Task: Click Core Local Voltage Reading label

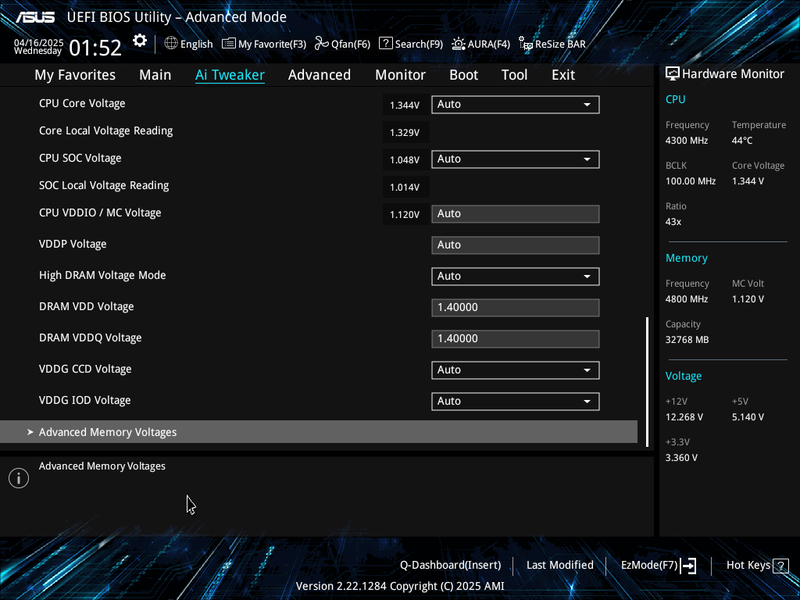Action: point(106,131)
